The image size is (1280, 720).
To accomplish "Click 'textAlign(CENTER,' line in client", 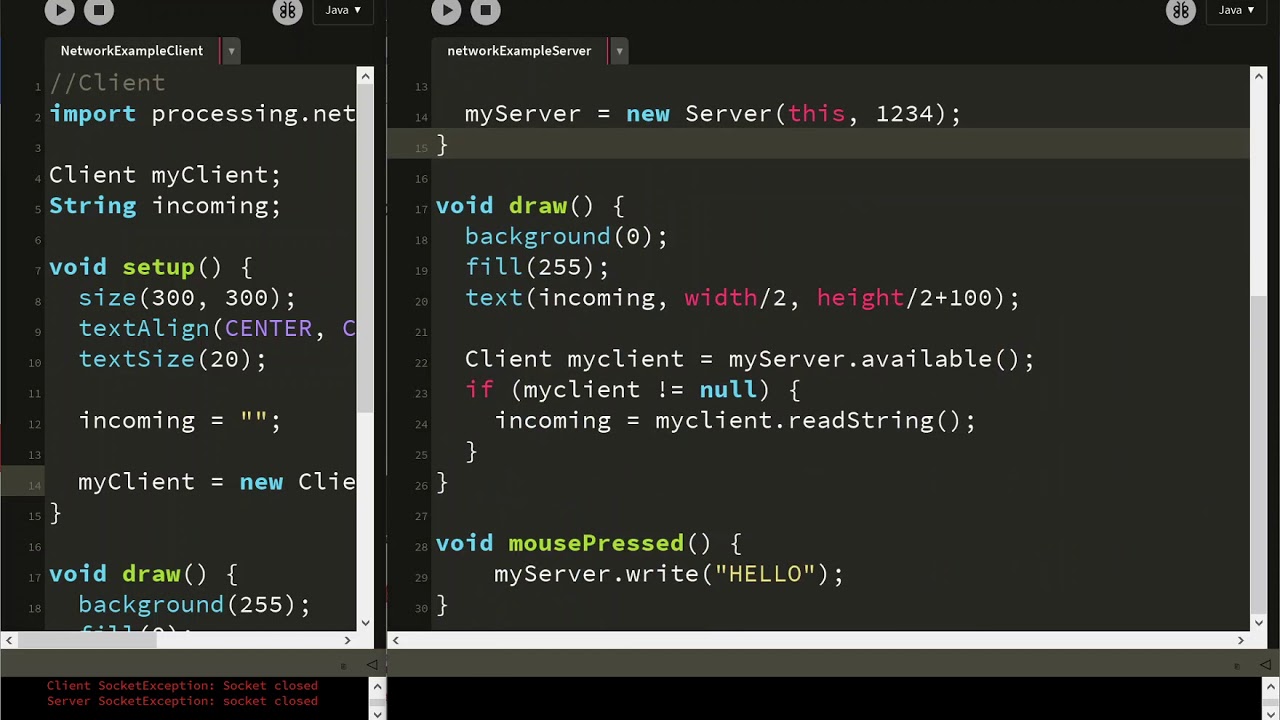I will coord(217,329).
